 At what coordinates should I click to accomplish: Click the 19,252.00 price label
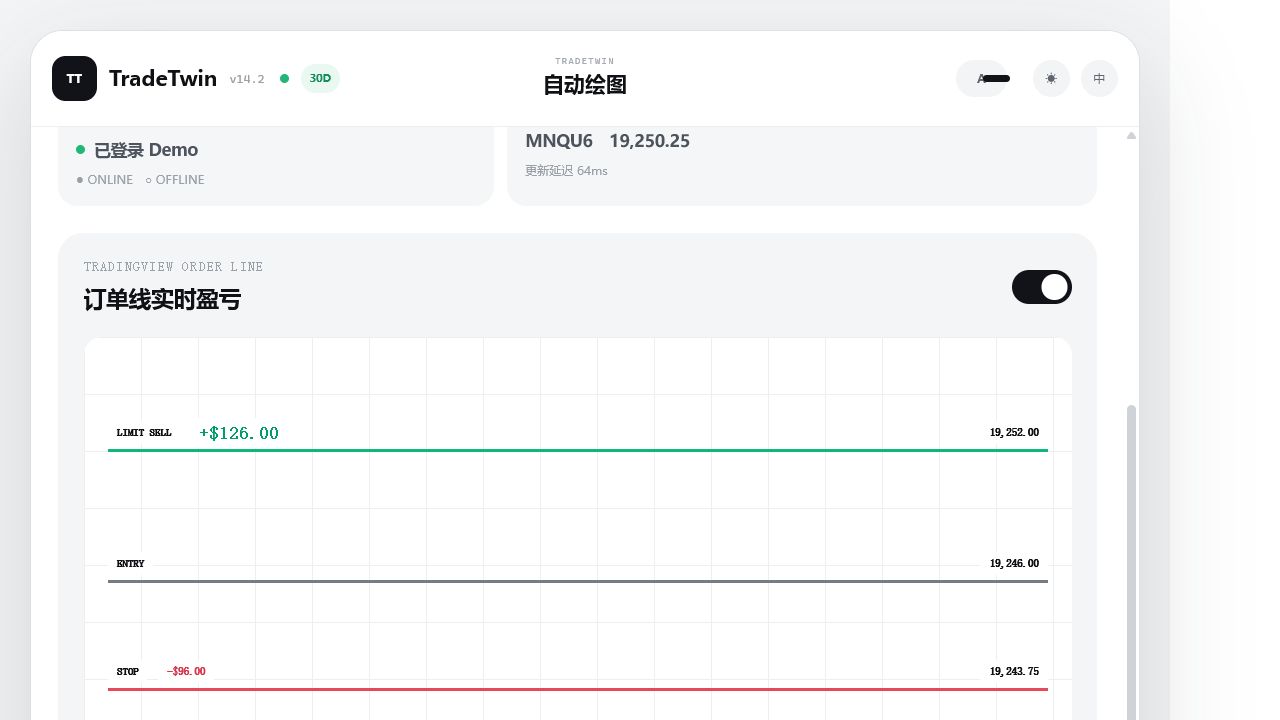[1014, 433]
